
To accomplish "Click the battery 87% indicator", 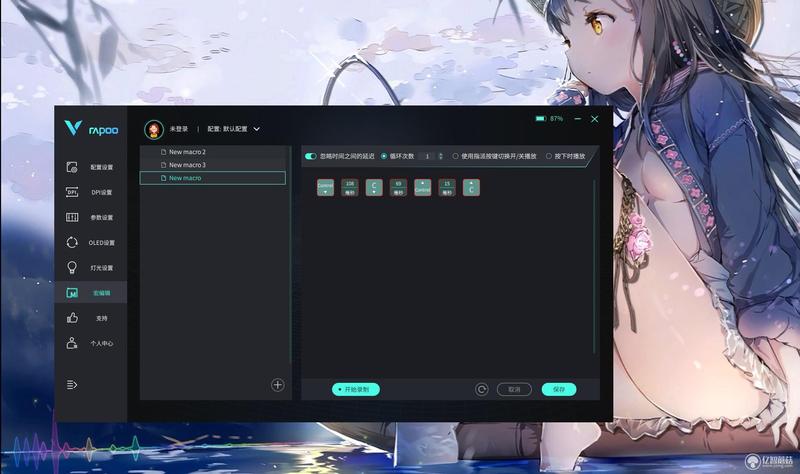I will (x=549, y=118).
